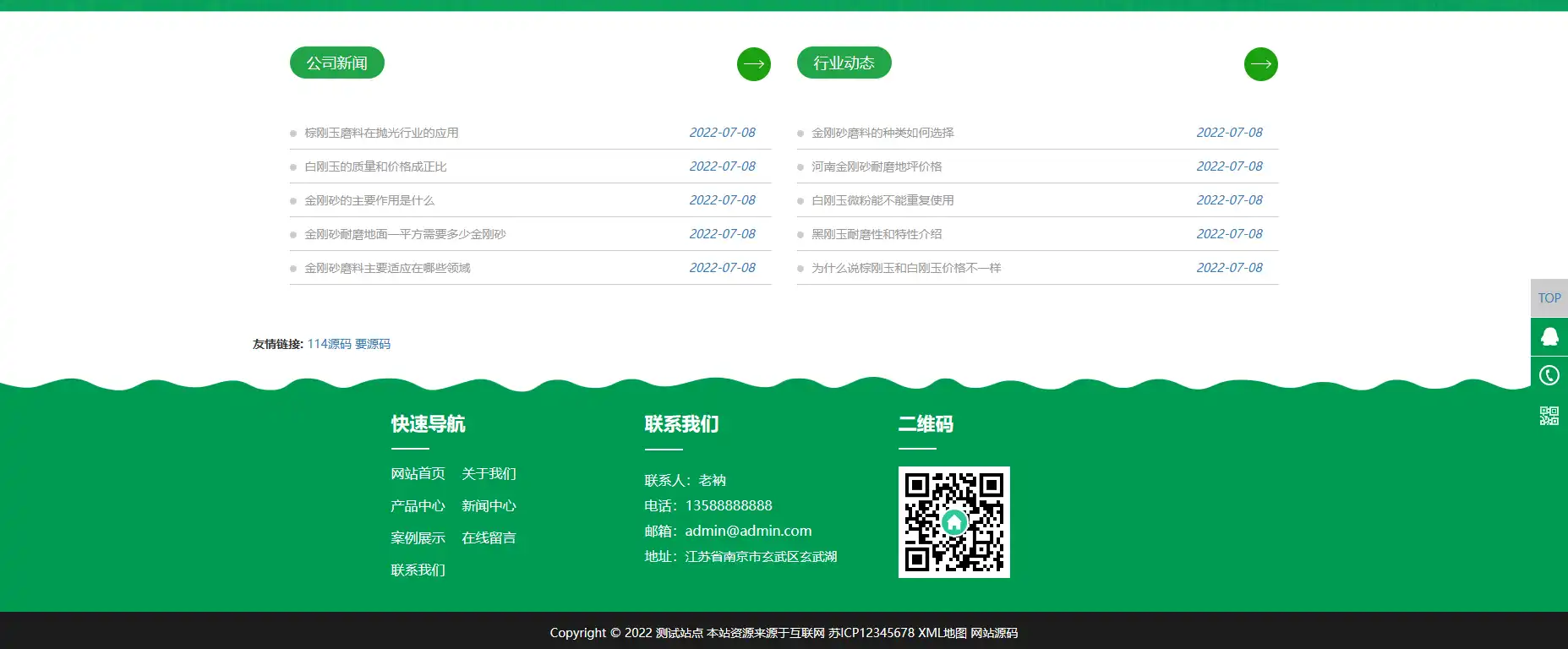Open article 黑刚玉耐磨性和特性介绍

click(877, 234)
